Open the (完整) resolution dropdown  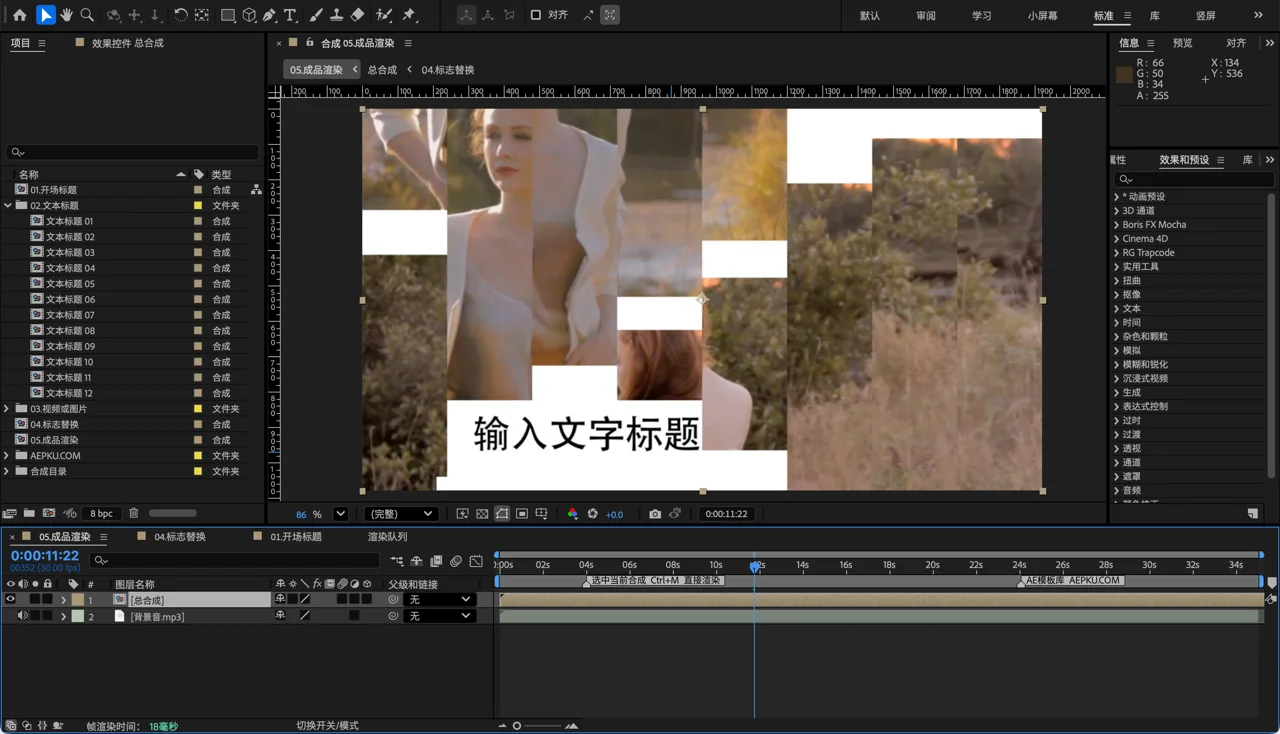401,514
